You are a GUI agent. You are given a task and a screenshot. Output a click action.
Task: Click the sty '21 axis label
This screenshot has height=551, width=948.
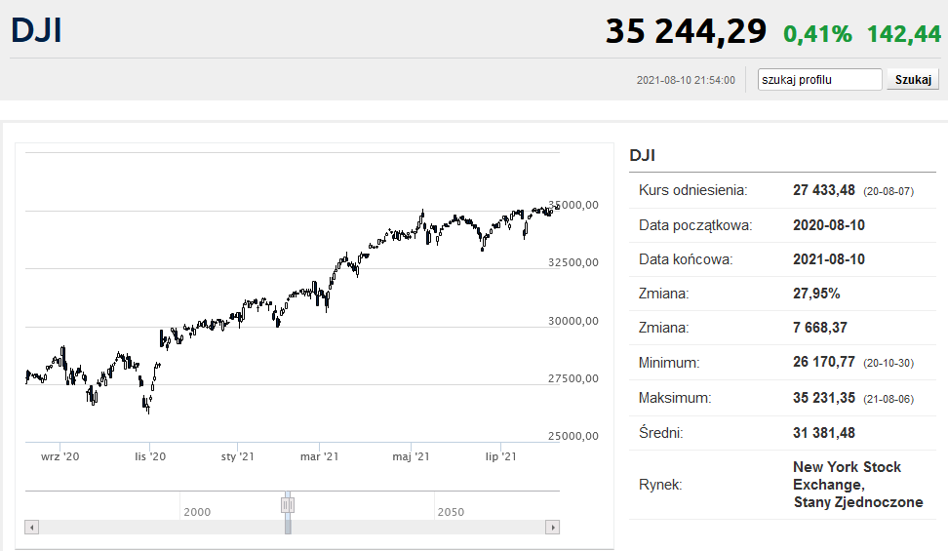238,457
